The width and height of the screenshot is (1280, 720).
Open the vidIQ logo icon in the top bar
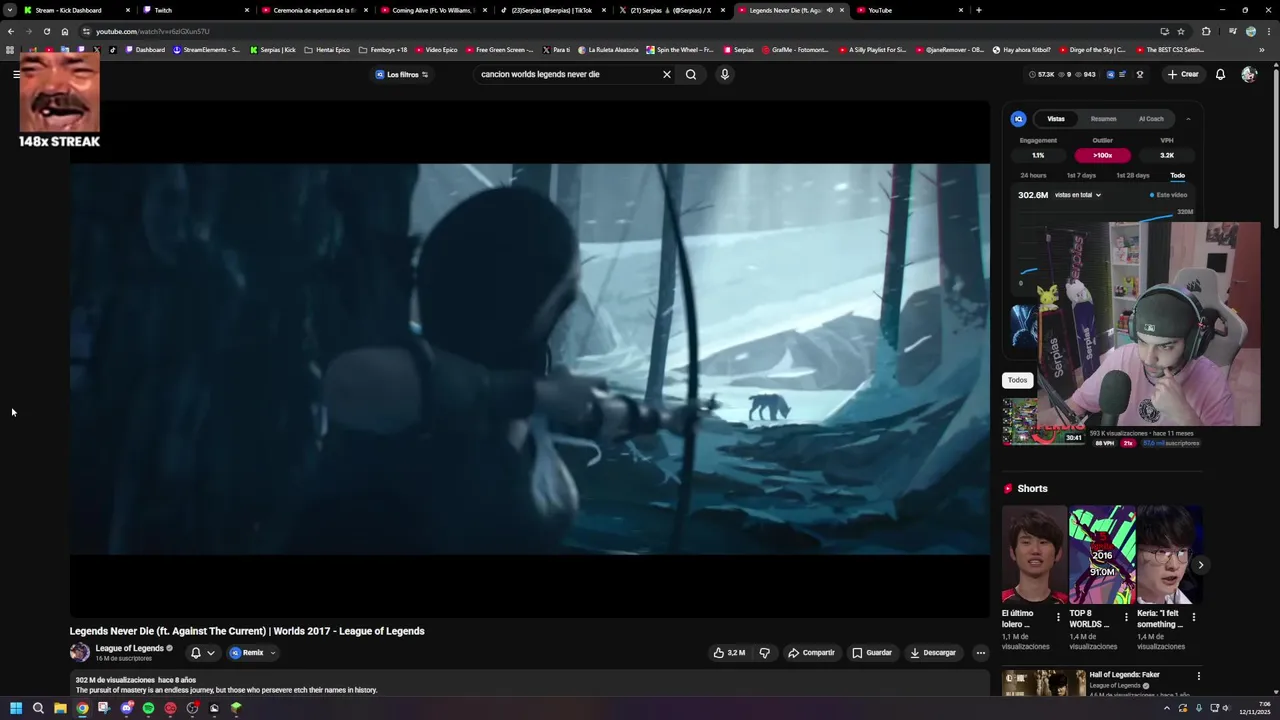1110,74
